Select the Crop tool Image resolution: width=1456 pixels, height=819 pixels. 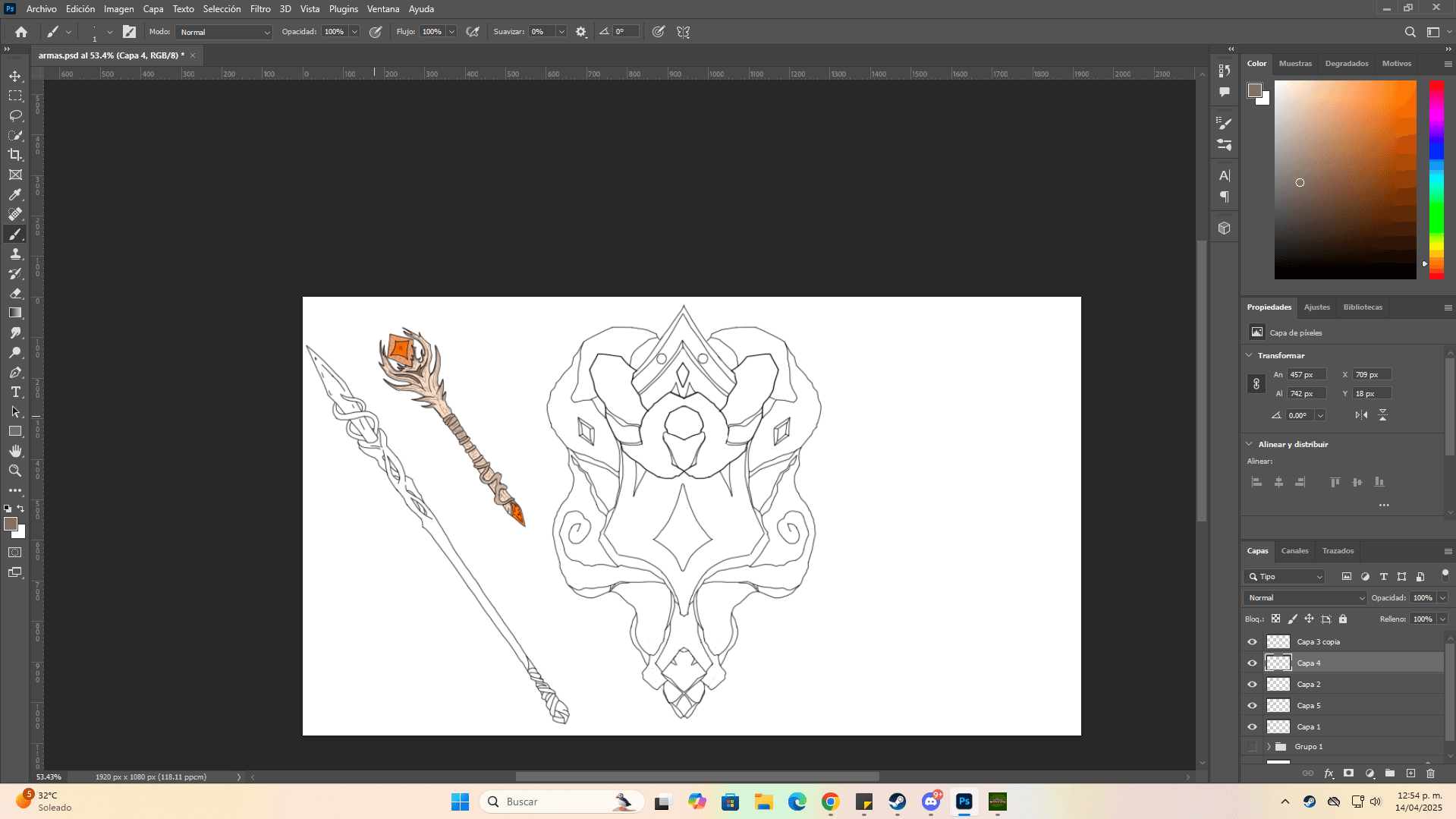[15, 155]
